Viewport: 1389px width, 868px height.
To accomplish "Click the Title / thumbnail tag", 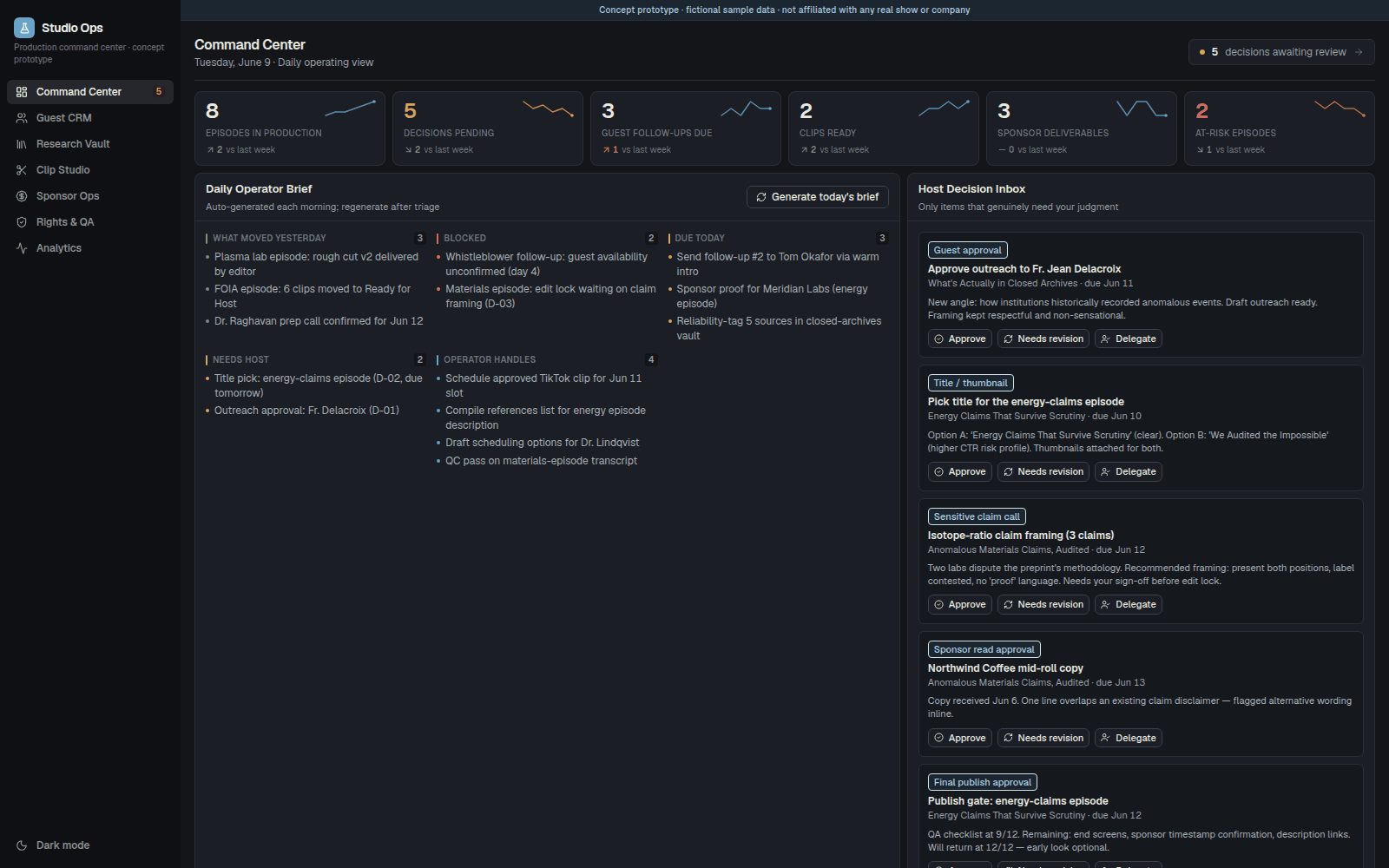I will [971, 383].
